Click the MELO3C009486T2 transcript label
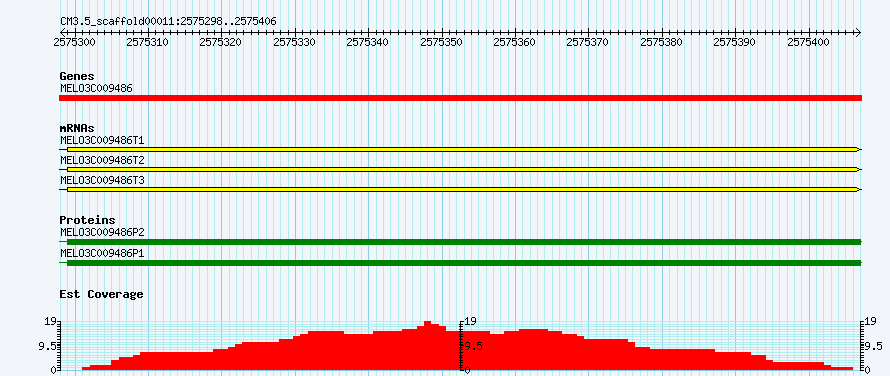 (102, 160)
